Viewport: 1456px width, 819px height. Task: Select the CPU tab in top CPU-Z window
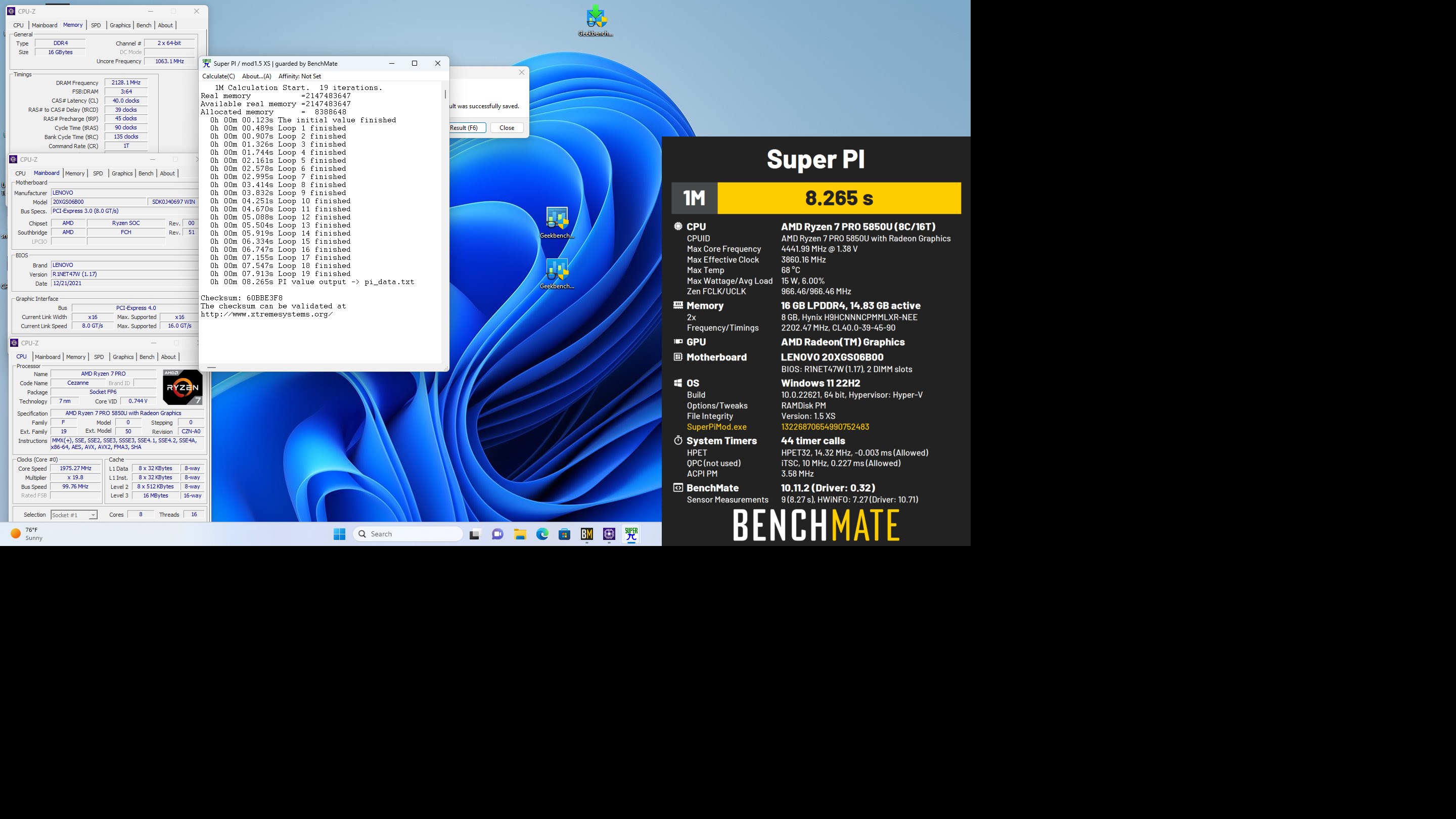tap(19, 25)
